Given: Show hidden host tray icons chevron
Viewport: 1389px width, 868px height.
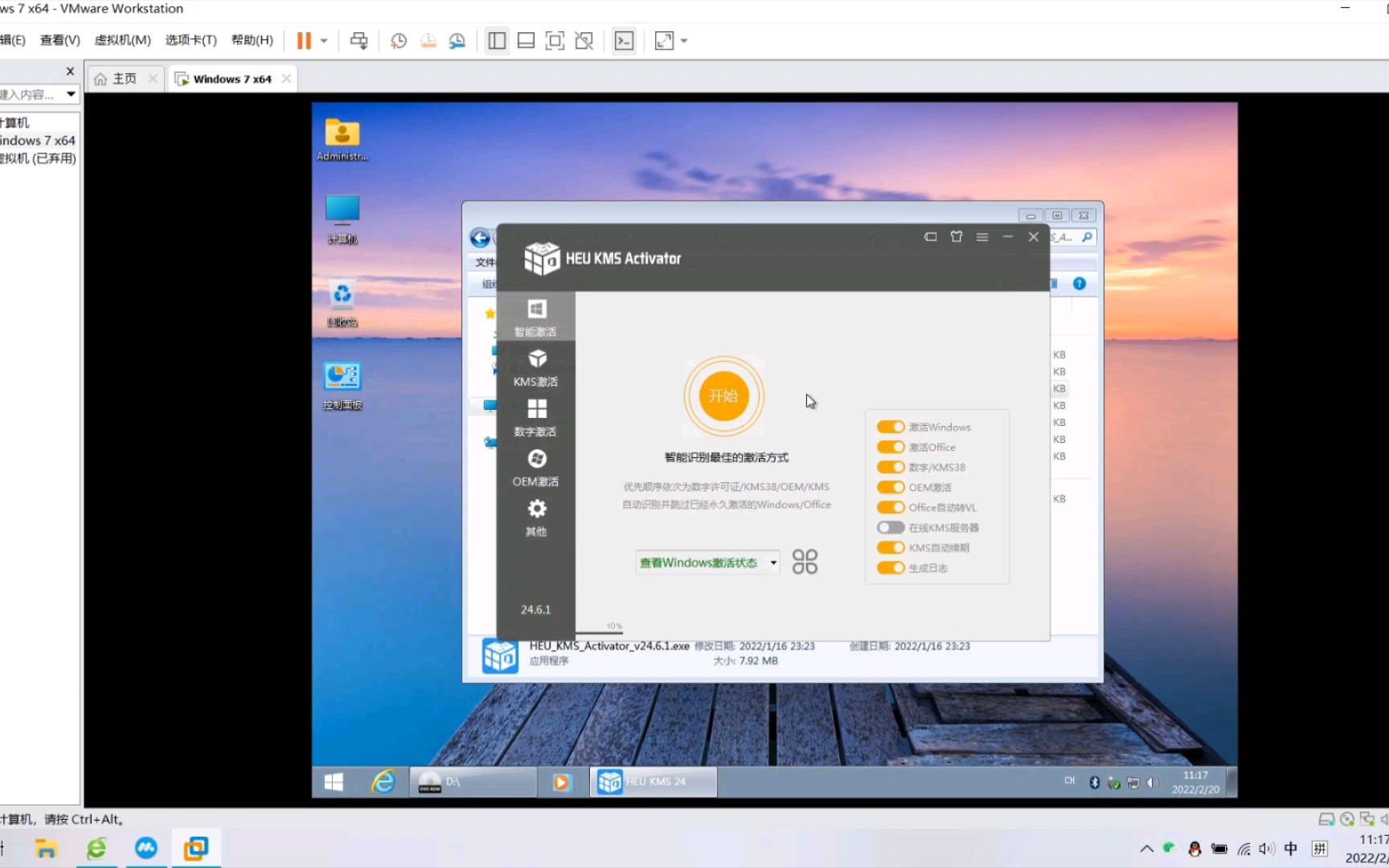Looking at the screenshot, I should (x=1146, y=849).
